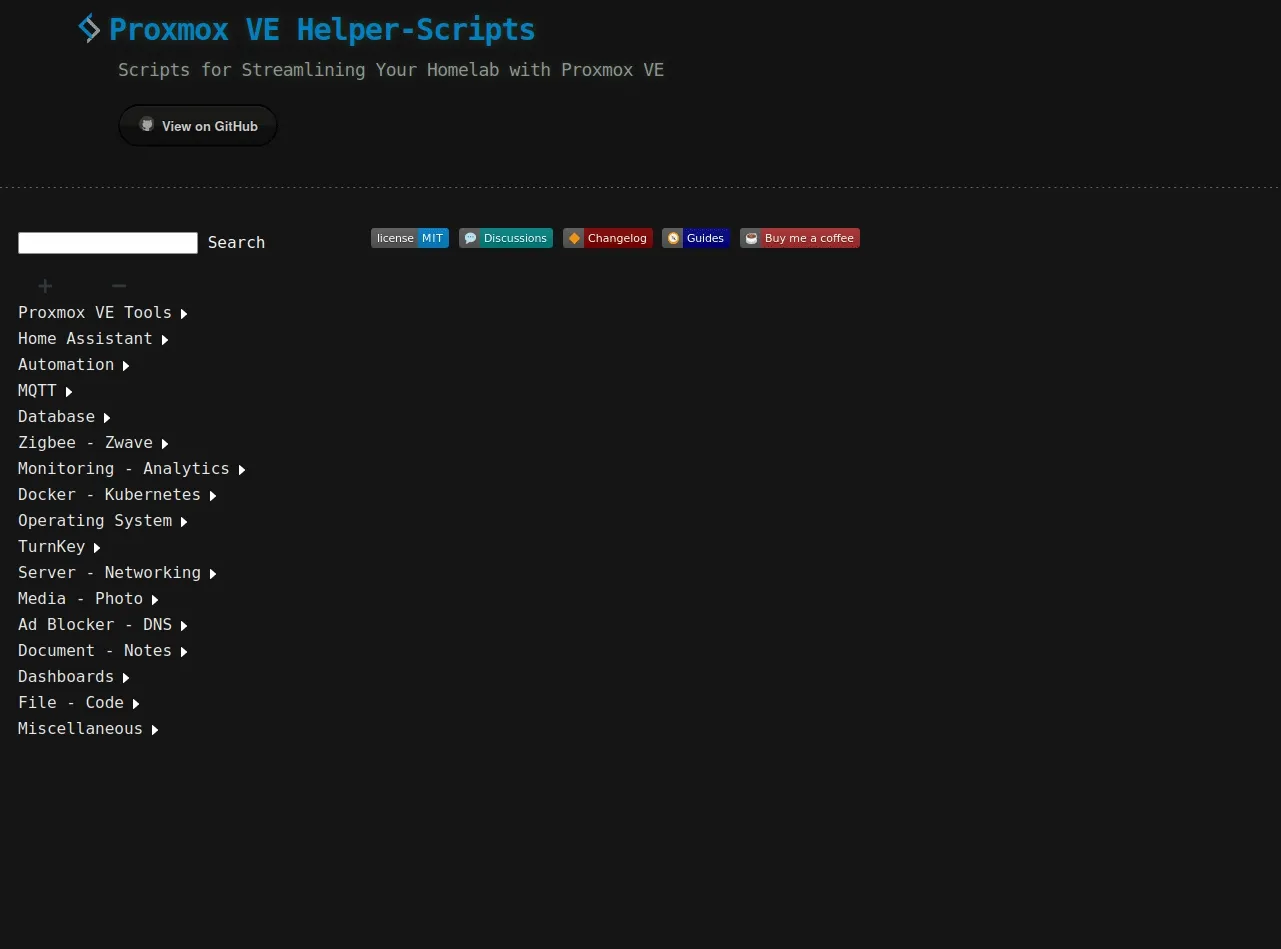Open the license MIT badge link
1281x949 pixels.
tap(409, 238)
